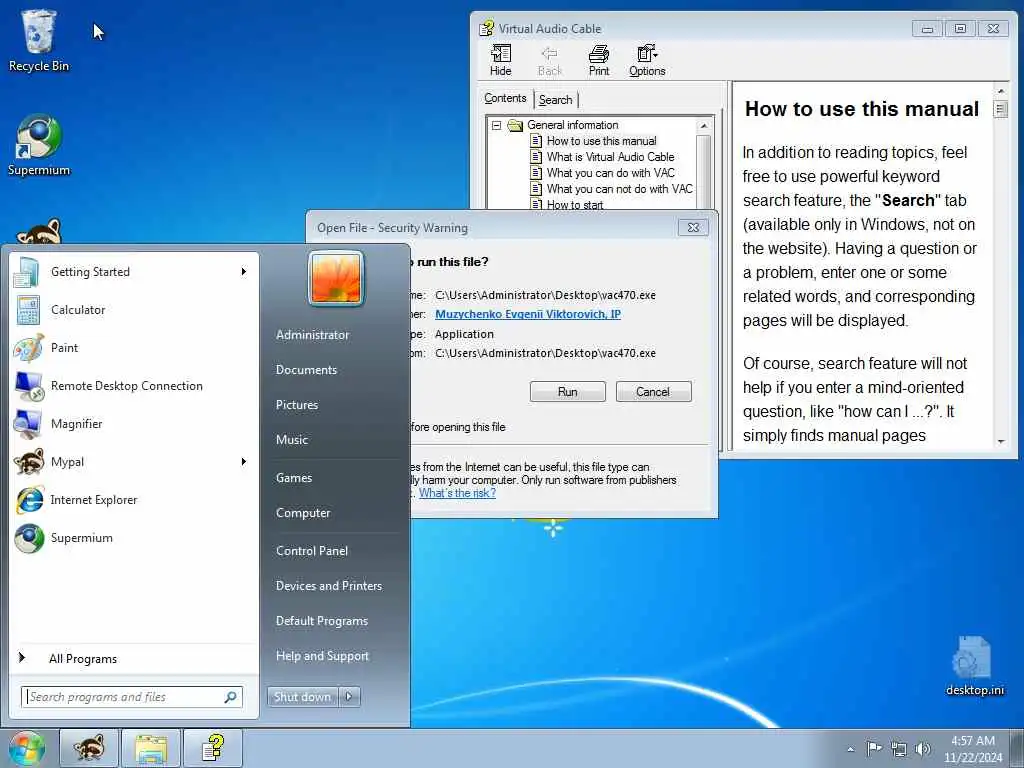Click the magnifying glass in Start search box

231,697
